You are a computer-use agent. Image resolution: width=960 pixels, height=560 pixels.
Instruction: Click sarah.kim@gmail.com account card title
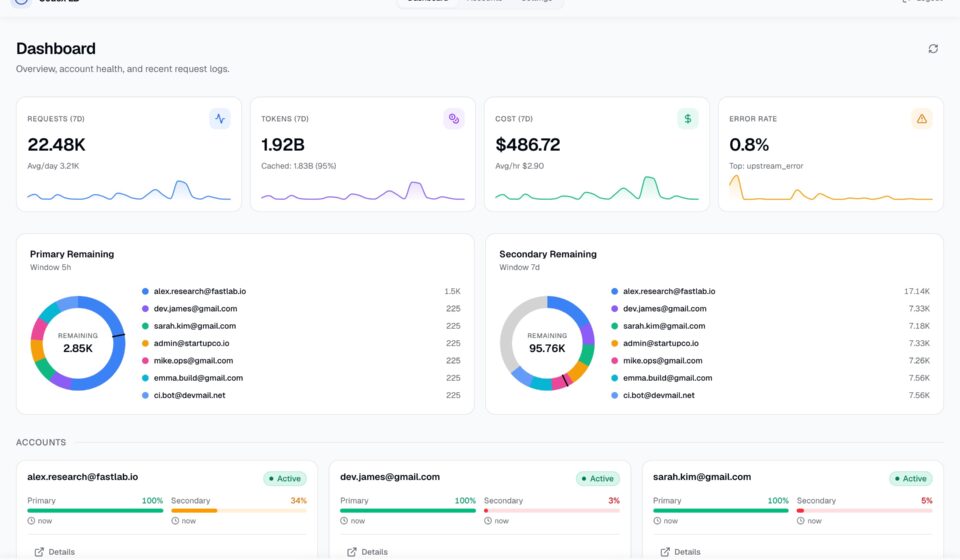(702, 477)
